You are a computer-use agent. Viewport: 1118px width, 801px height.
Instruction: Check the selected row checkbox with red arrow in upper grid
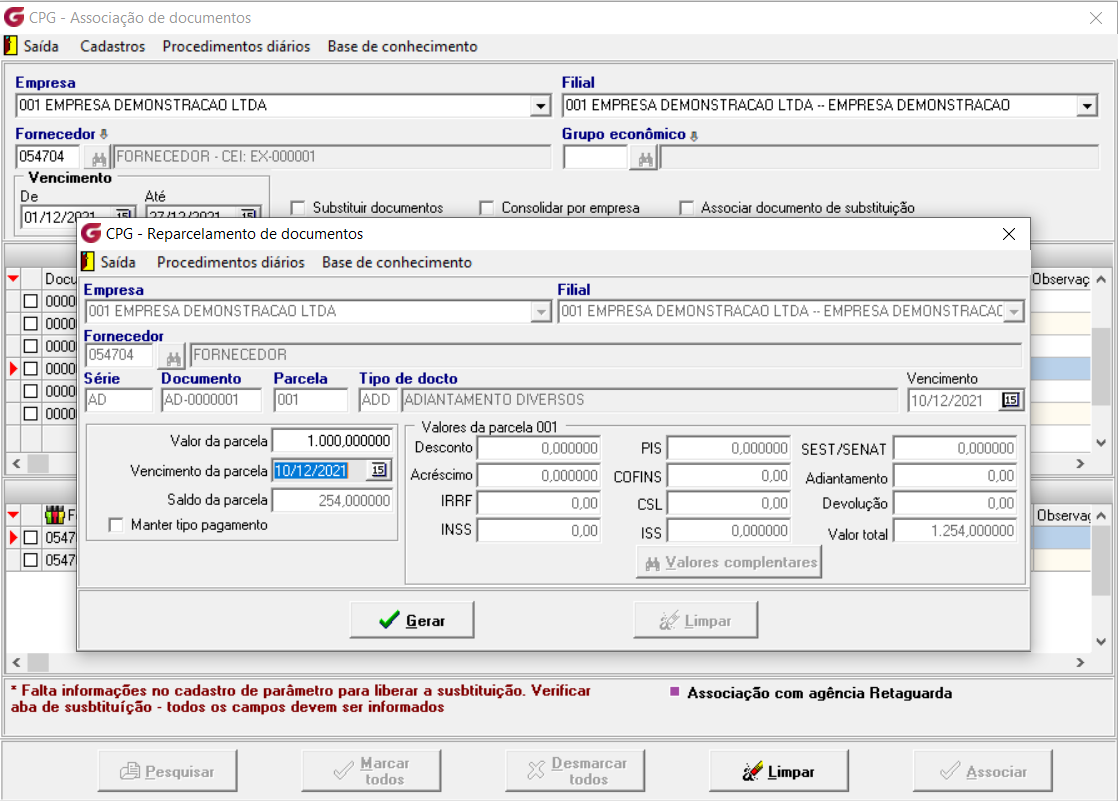click(x=31, y=369)
